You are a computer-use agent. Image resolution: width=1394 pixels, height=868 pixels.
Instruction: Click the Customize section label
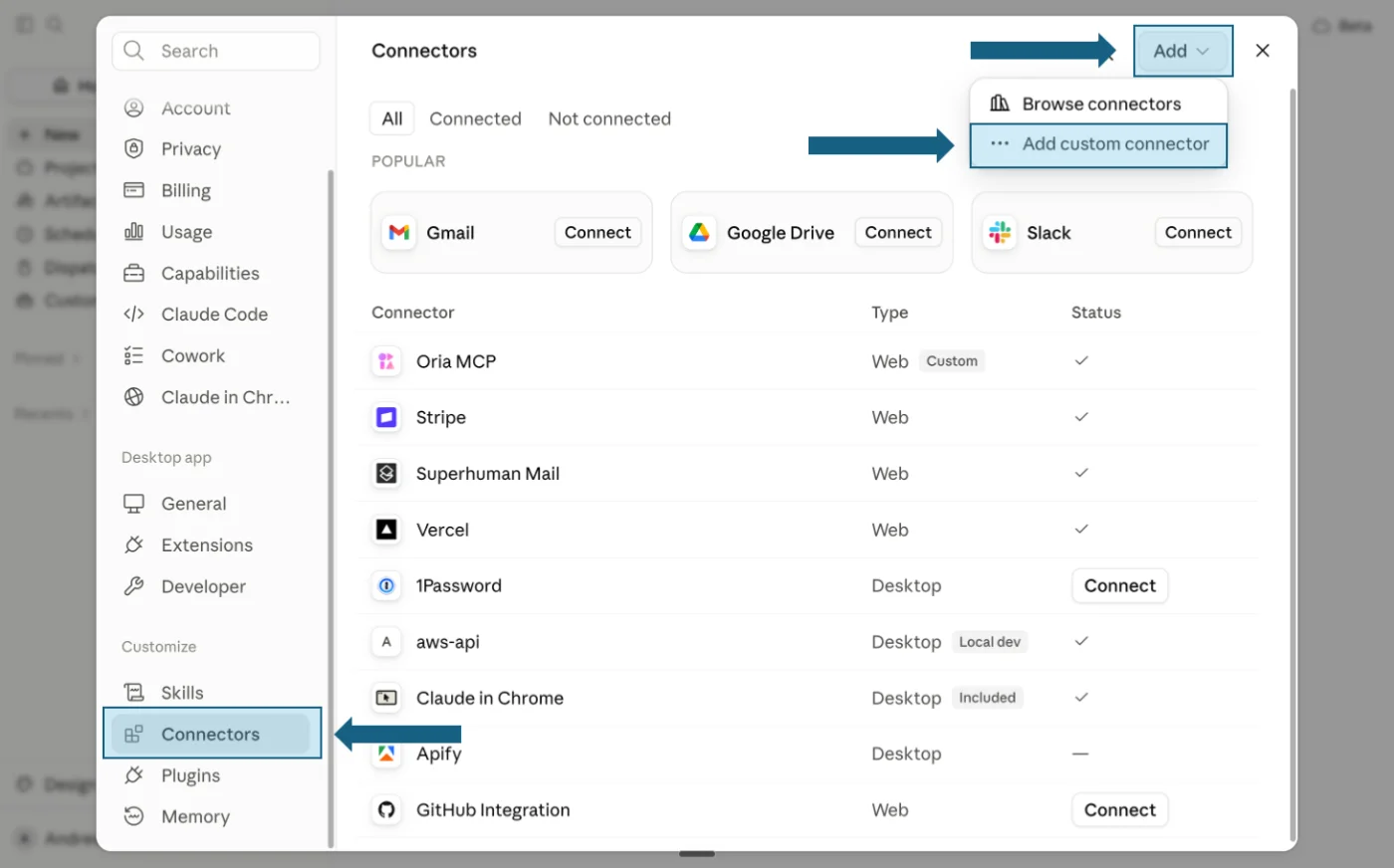pyautogui.click(x=159, y=646)
